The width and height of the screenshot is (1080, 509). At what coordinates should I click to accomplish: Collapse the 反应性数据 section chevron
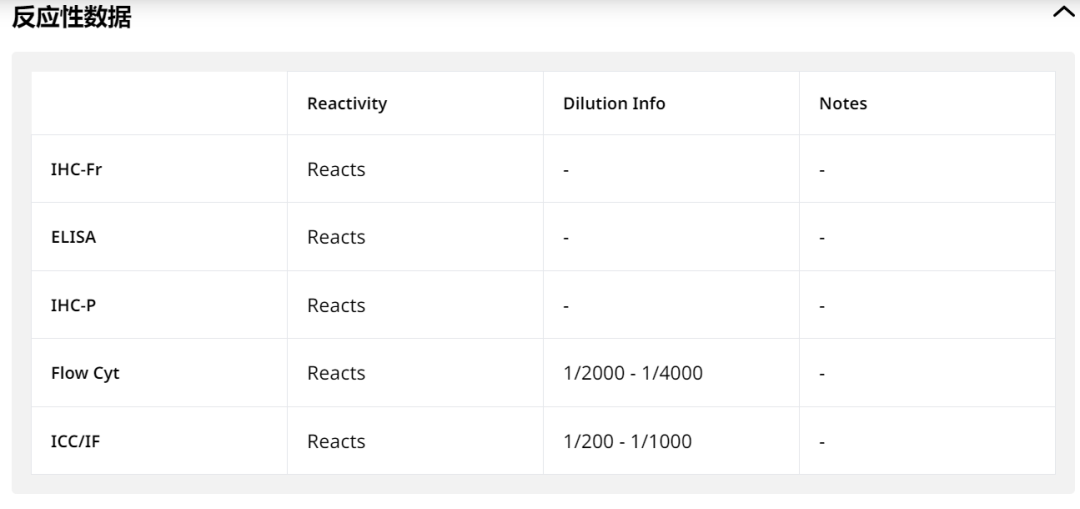(x=1064, y=13)
